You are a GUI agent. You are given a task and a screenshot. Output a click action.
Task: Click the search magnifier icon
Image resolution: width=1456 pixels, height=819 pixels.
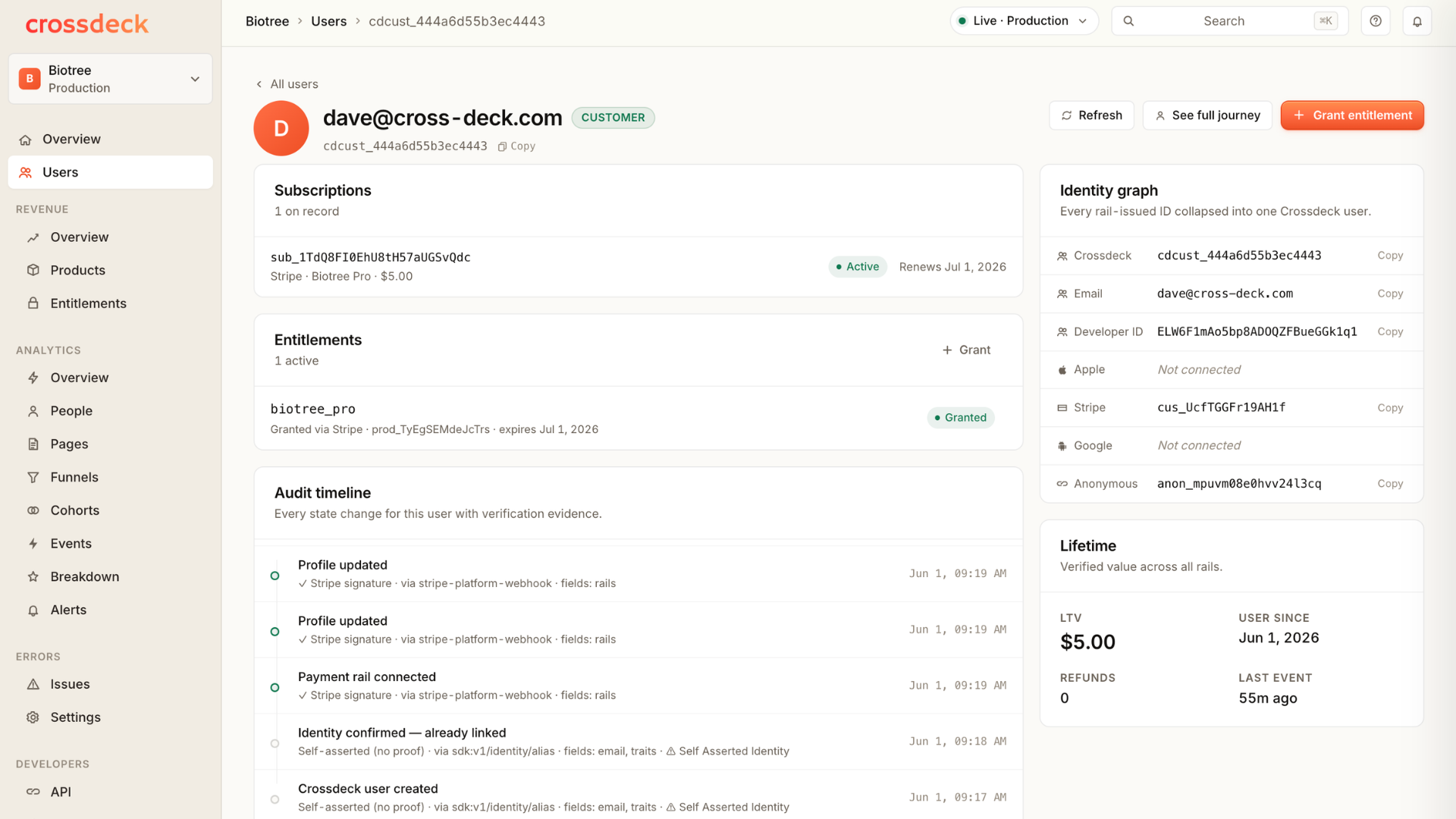click(x=1128, y=21)
